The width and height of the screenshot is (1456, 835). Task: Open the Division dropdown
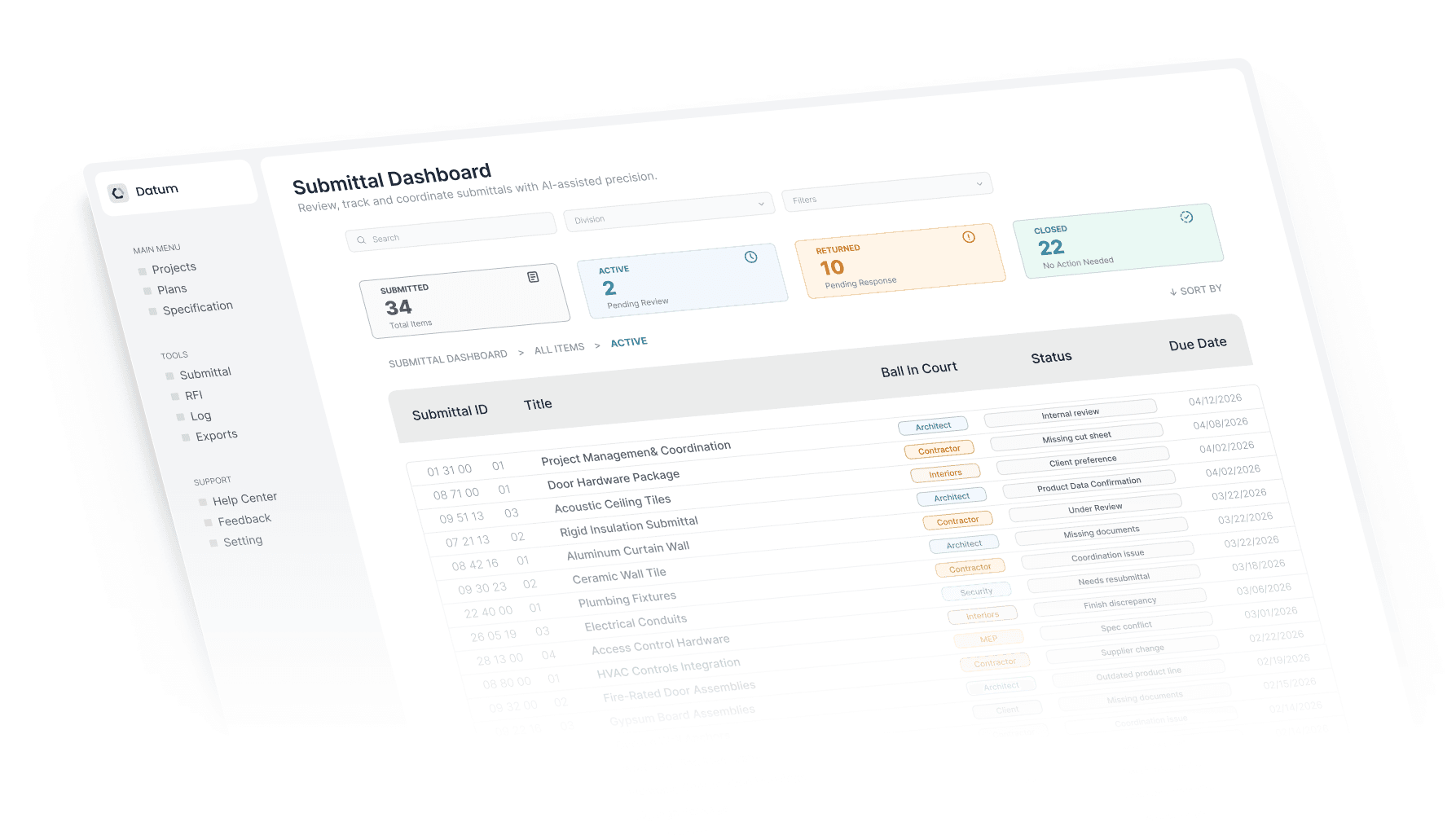coord(669,212)
